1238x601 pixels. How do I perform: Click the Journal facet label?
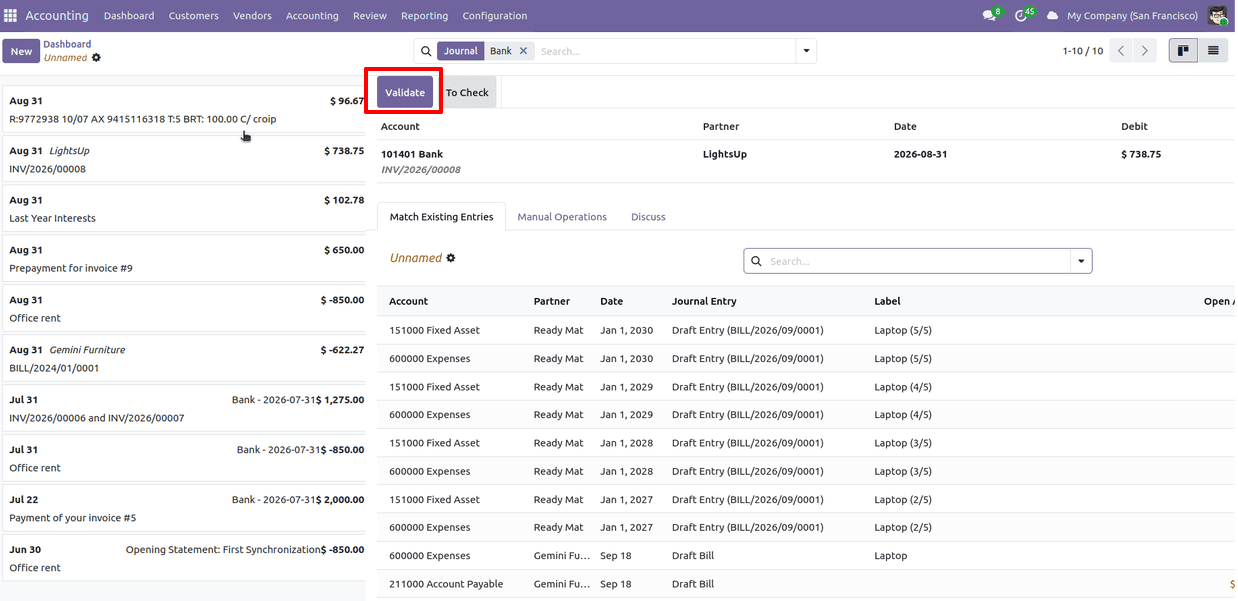point(461,51)
